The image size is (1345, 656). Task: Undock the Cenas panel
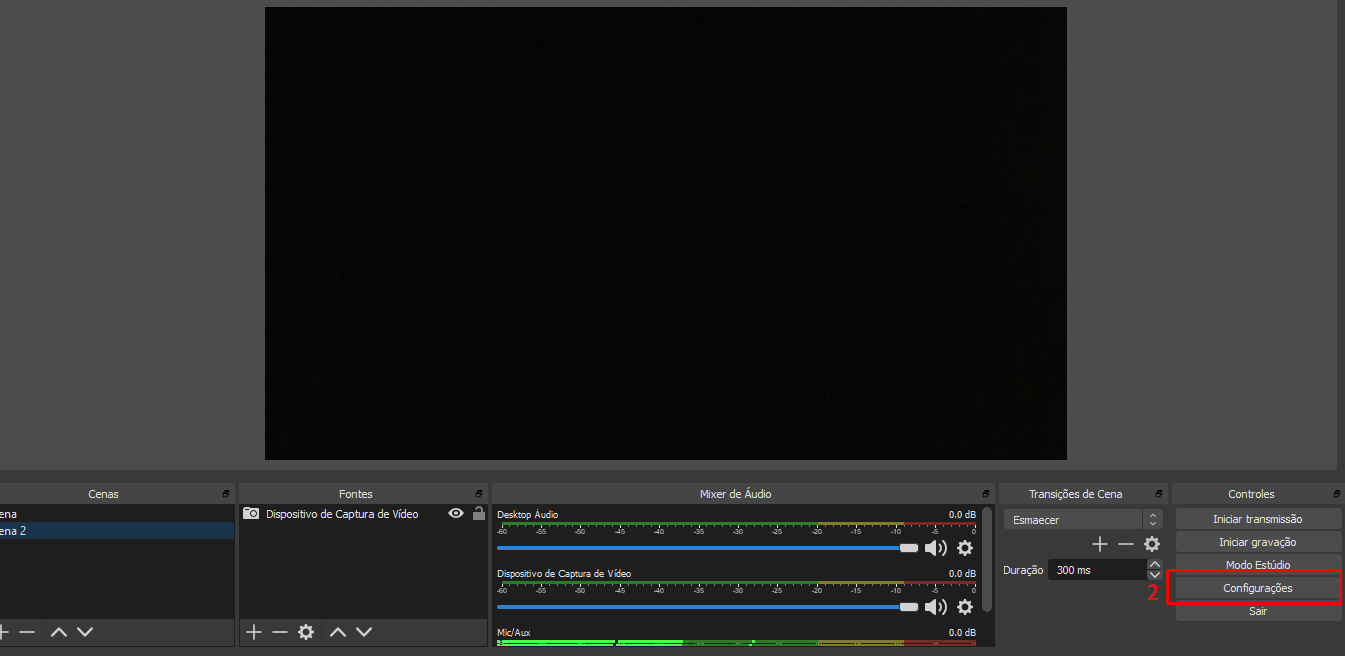click(226, 494)
